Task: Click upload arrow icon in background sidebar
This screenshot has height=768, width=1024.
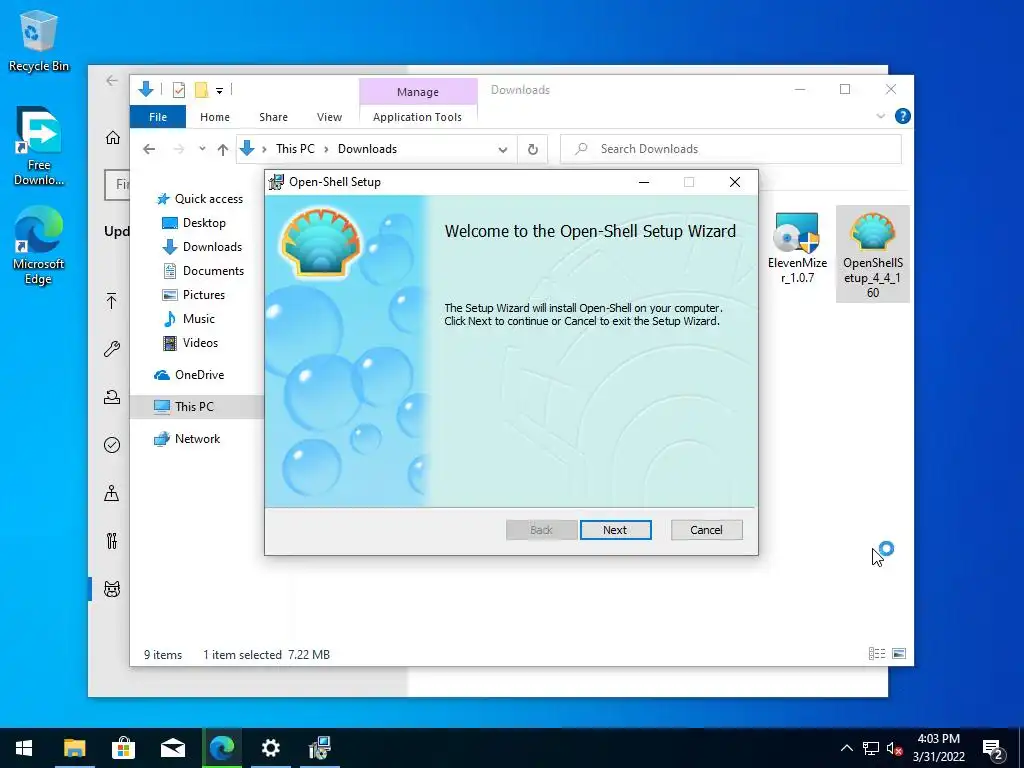Action: [112, 301]
